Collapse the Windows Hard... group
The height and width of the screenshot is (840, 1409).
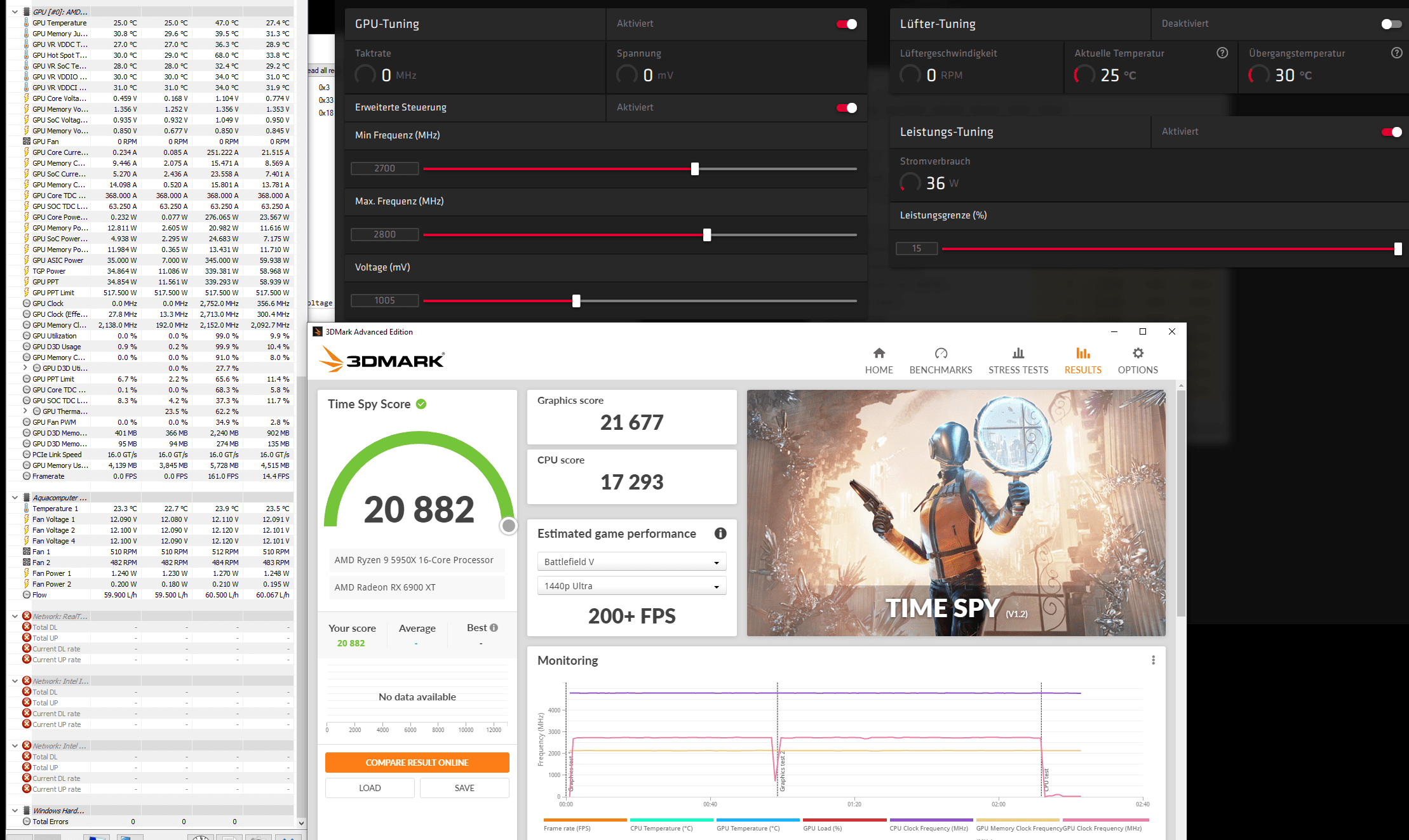15,811
